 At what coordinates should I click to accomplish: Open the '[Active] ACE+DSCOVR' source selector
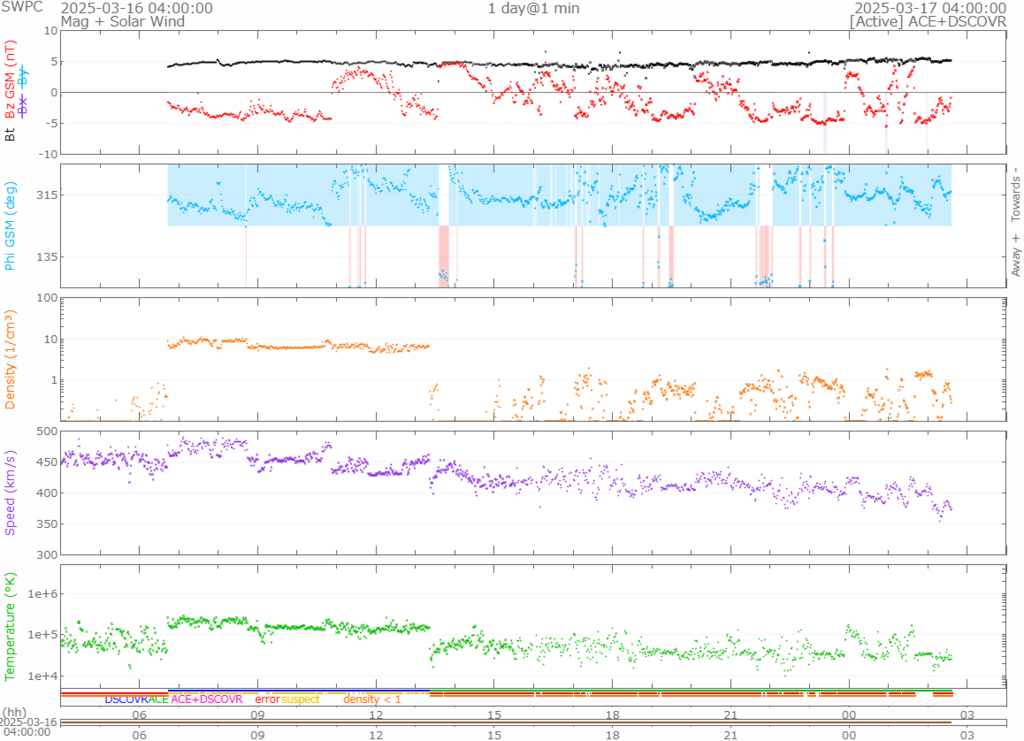[935, 21]
